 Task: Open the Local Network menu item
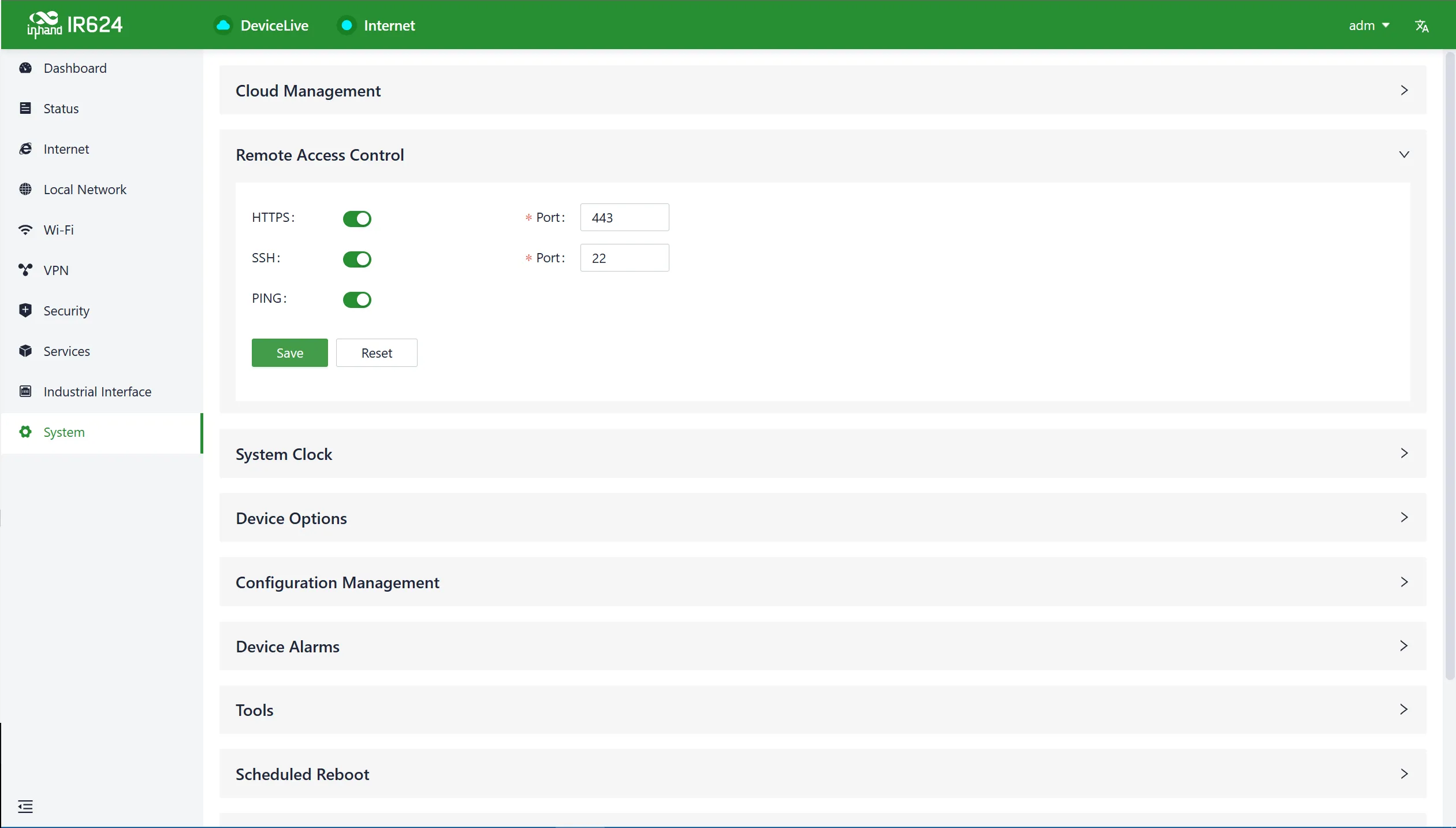(102, 190)
